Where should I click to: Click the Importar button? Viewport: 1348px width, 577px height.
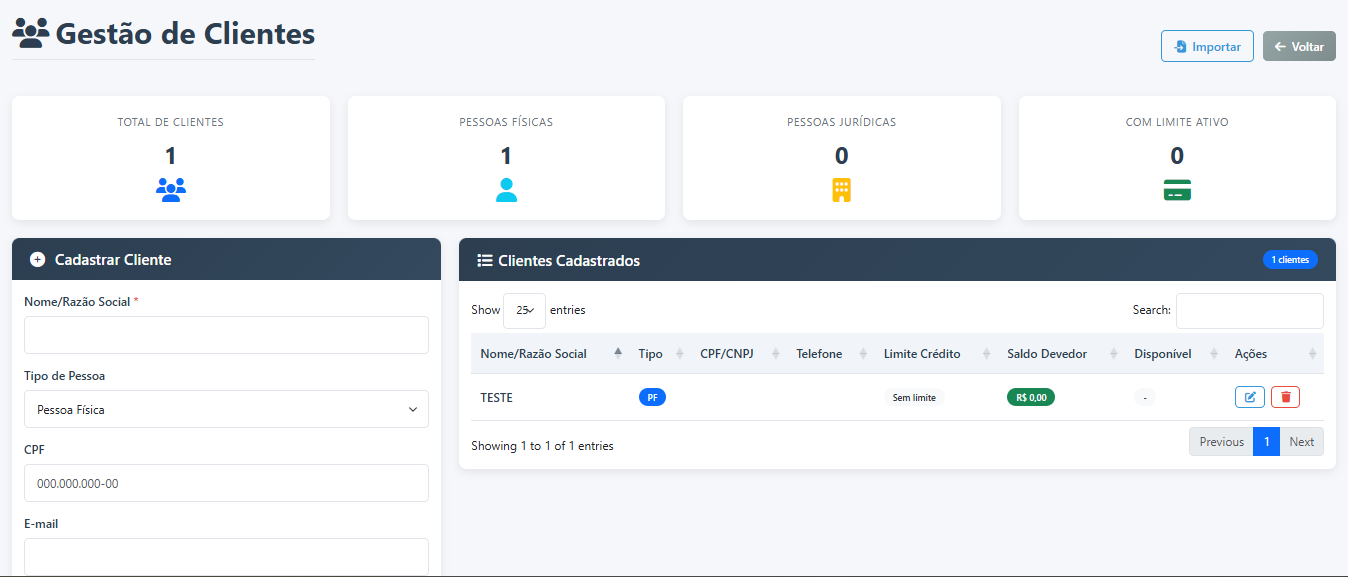[1207, 47]
